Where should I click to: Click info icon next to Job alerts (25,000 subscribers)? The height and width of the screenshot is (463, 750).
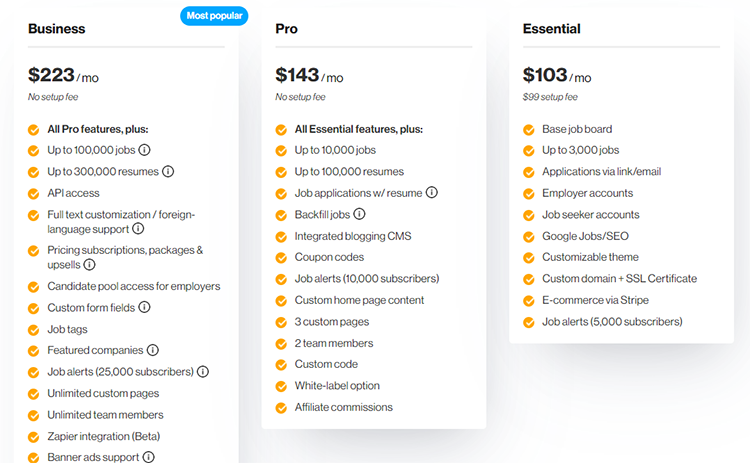point(203,372)
